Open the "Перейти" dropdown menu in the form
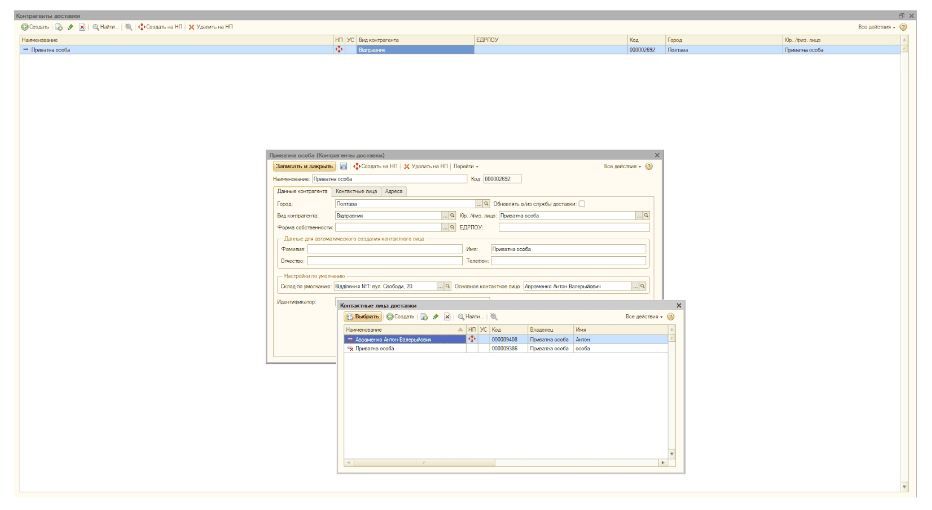The width and height of the screenshot is (932, 510). click(x=465, y=166)
